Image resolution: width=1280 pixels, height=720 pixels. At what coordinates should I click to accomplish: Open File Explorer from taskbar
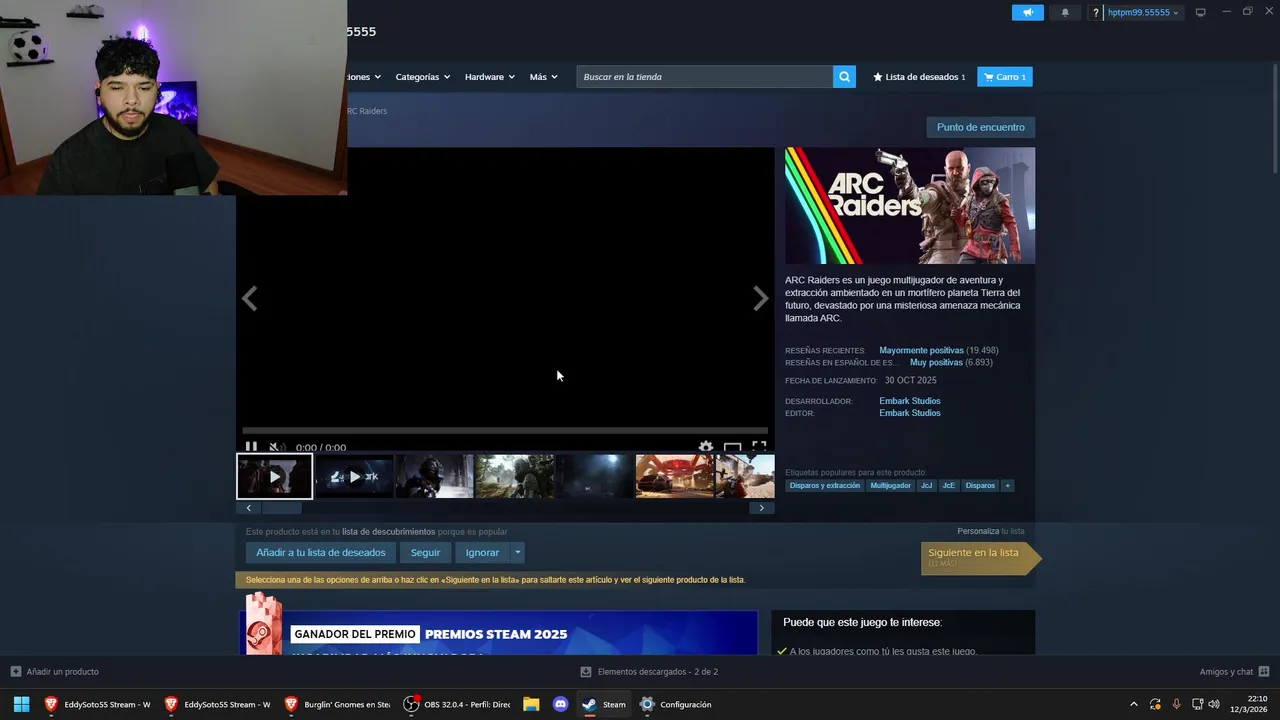point(531,704)
